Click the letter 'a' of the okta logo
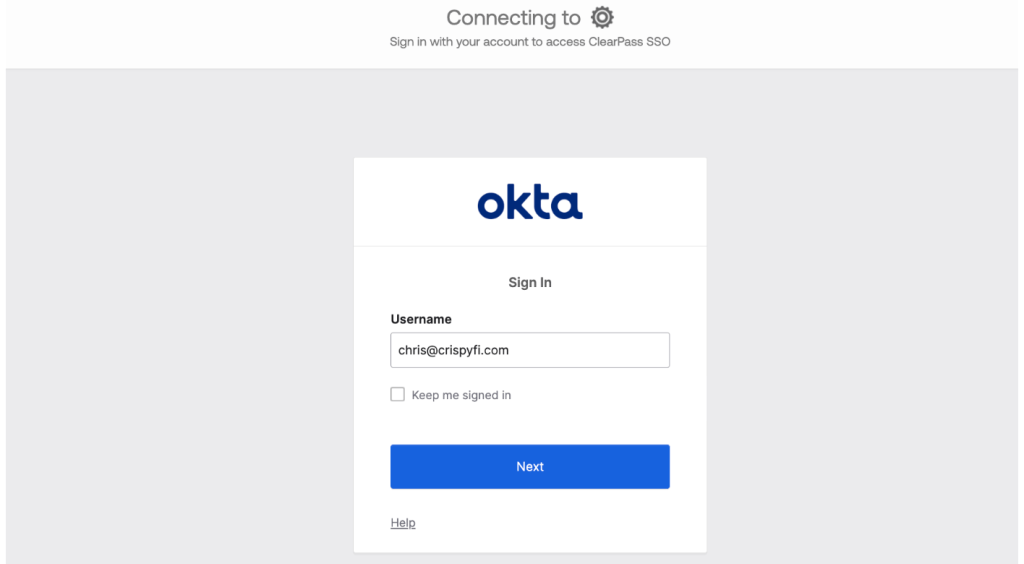1024x564 pixels. coord(567,205)
